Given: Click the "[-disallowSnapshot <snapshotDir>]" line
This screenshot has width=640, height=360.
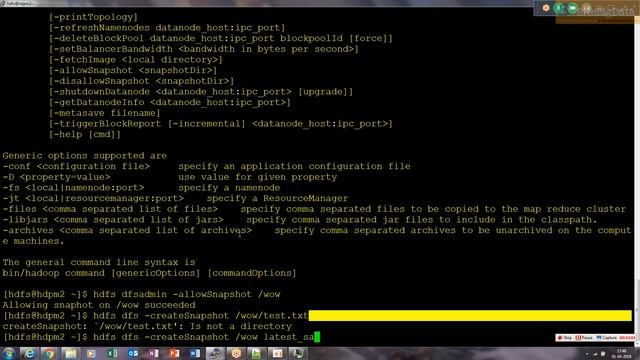Looking at the screenshot, I should coord(141,81).
